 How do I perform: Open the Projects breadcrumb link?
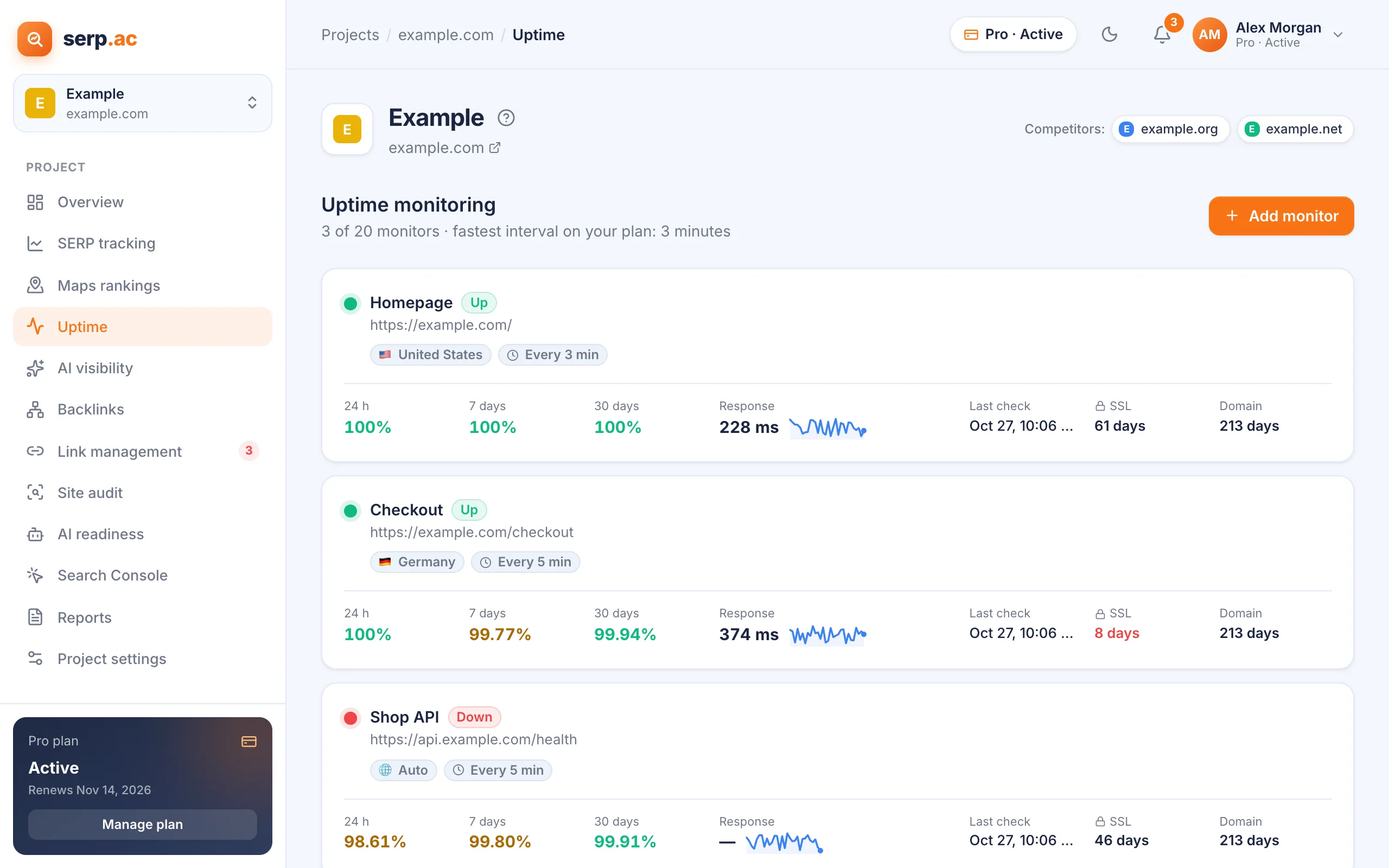350,34
